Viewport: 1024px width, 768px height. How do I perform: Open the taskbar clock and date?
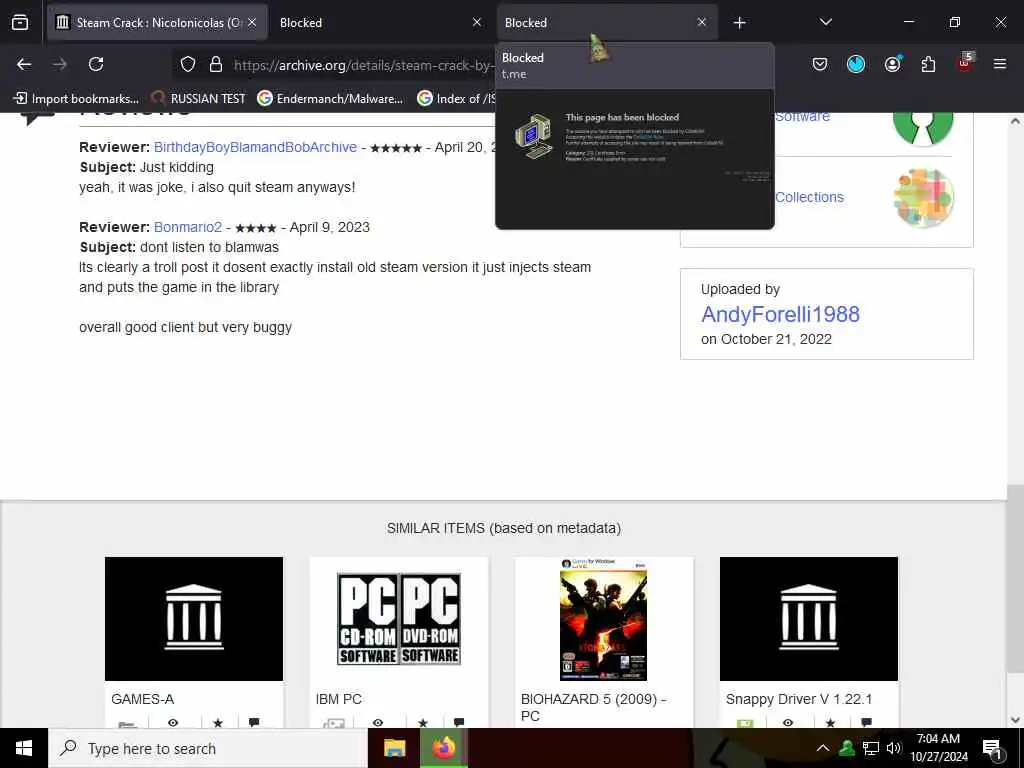click(x=938, y=748)
